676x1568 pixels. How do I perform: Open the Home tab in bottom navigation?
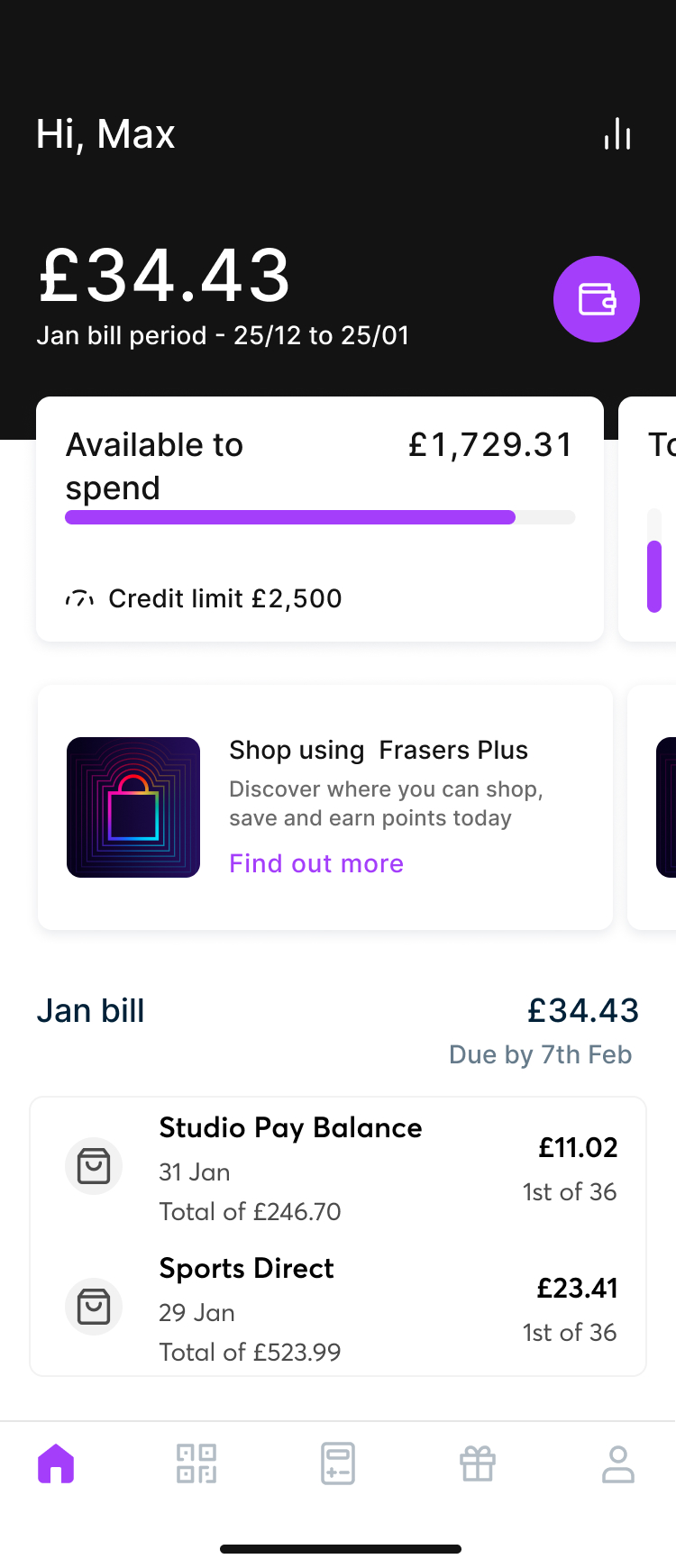pos(56,1463)
